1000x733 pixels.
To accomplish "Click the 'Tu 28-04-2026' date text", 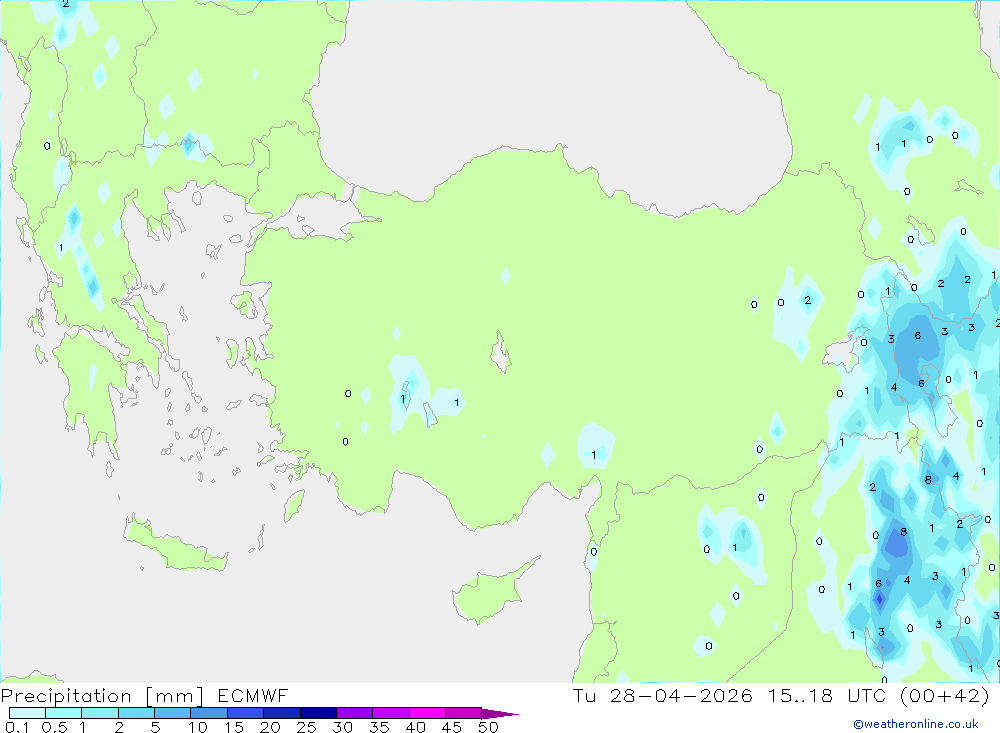I will tap(662, 695).
